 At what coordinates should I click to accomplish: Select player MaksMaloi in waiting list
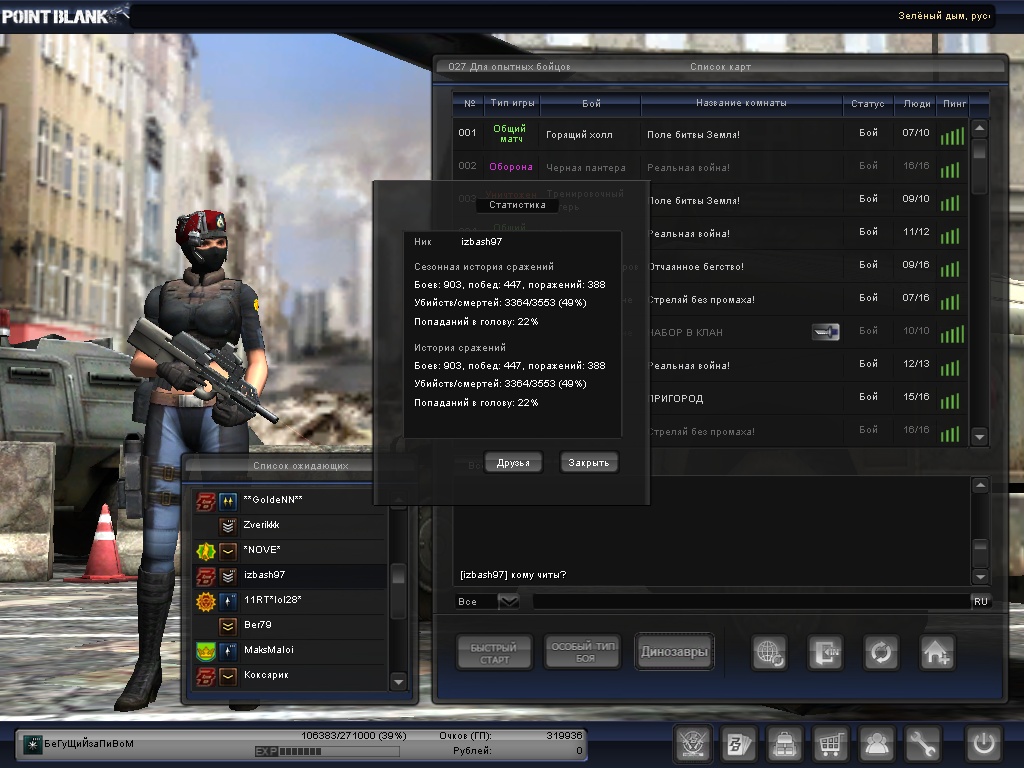[289, 651]
